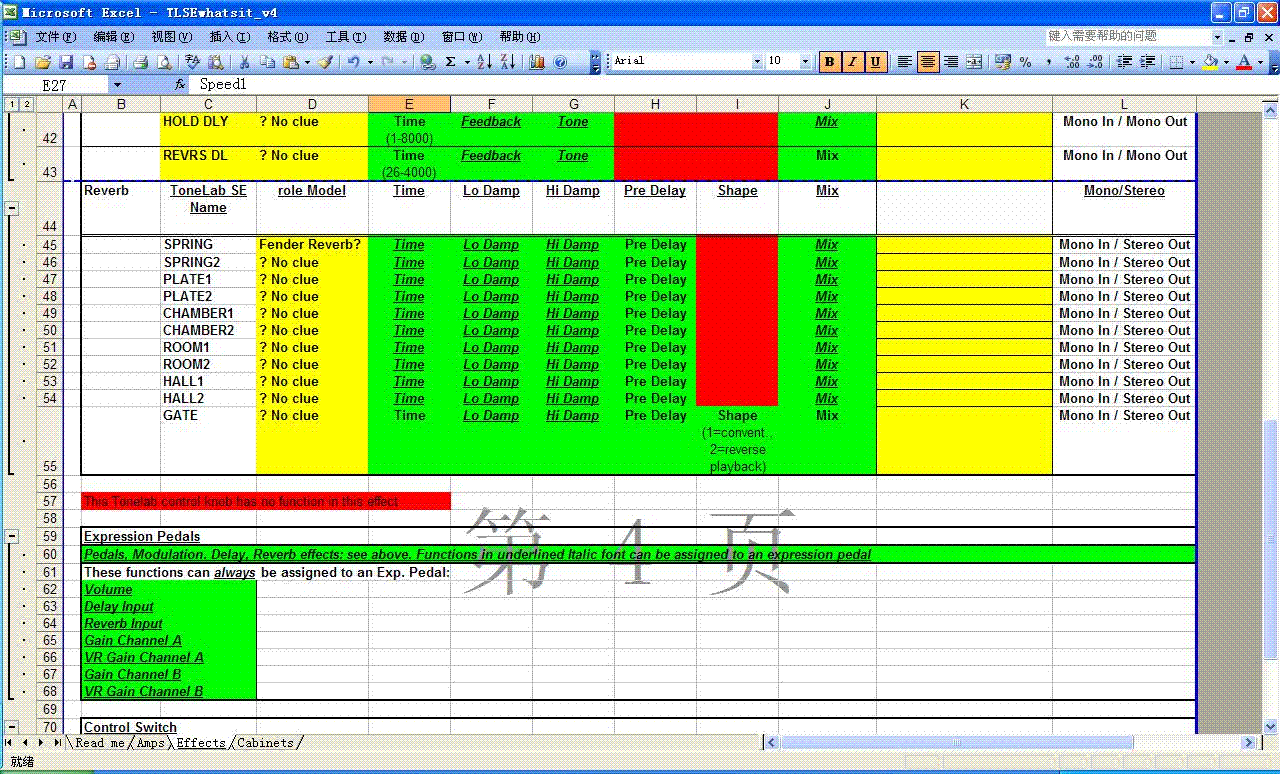Click the insert function fx button
The height and width of the screenshot is (774, 1280).
click(180, 85)
